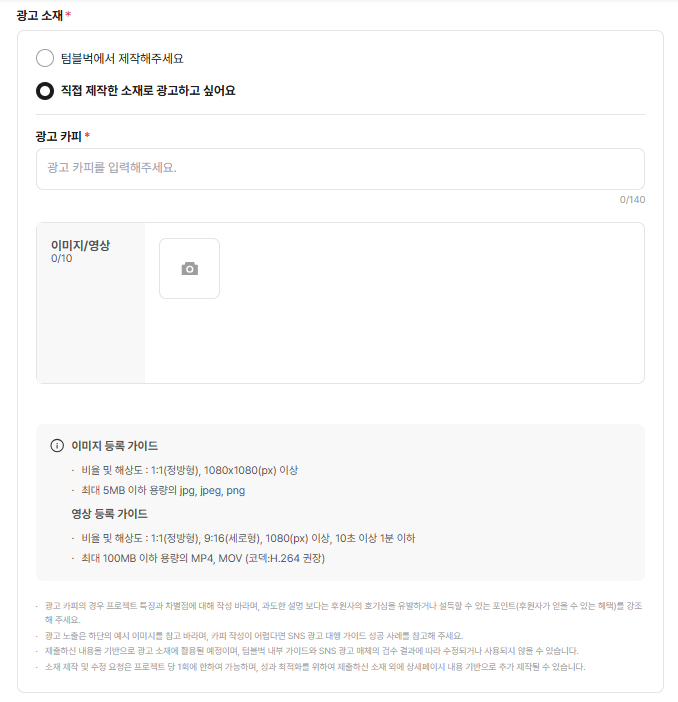Click the 0/10 upload count text

pos(62,259)
